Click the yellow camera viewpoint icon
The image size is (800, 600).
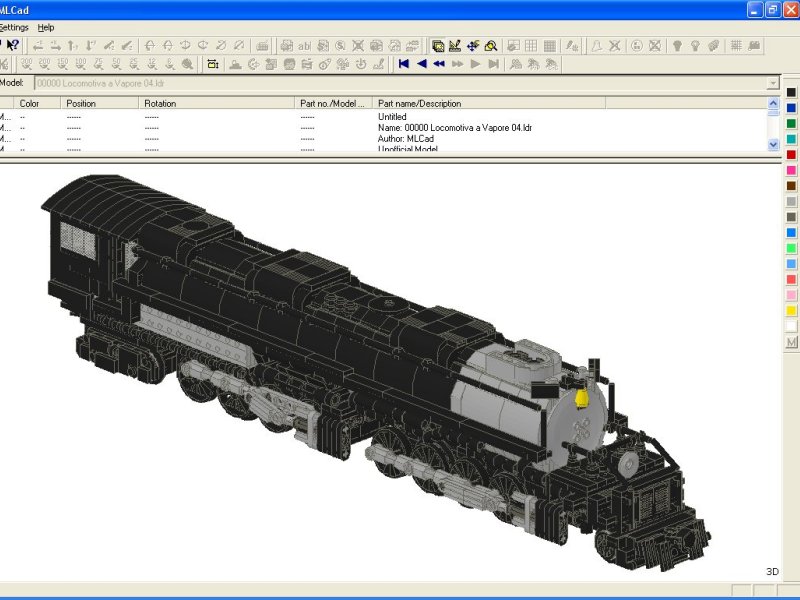click(213, 64)
